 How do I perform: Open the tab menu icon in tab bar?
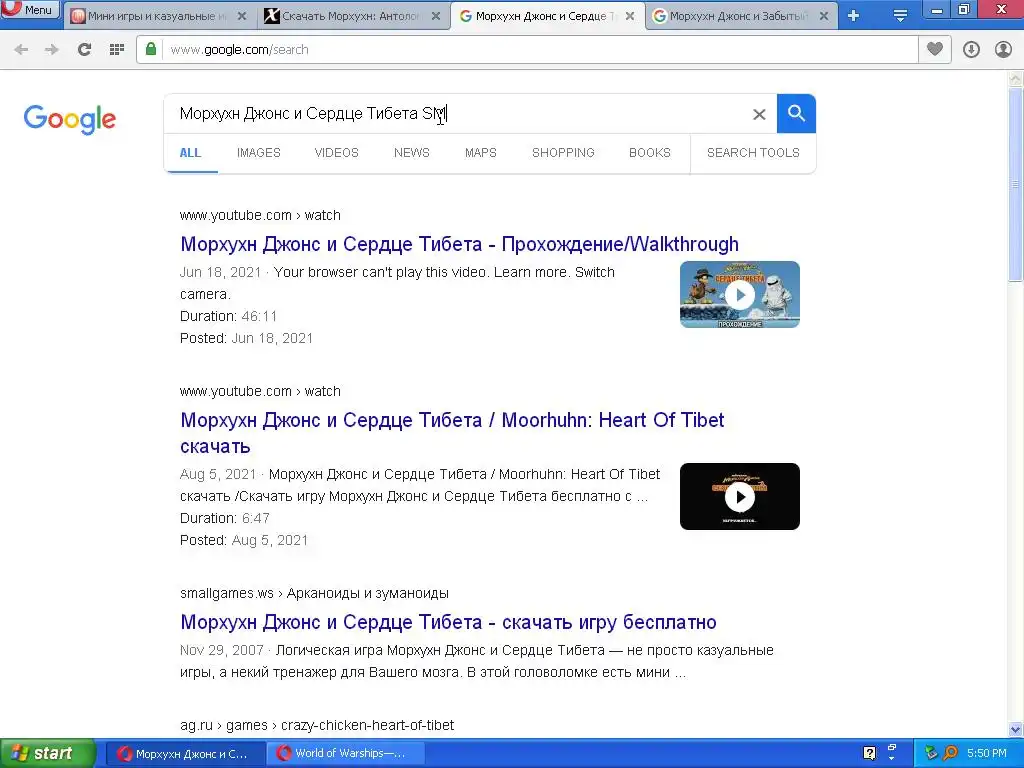point(901,16)
